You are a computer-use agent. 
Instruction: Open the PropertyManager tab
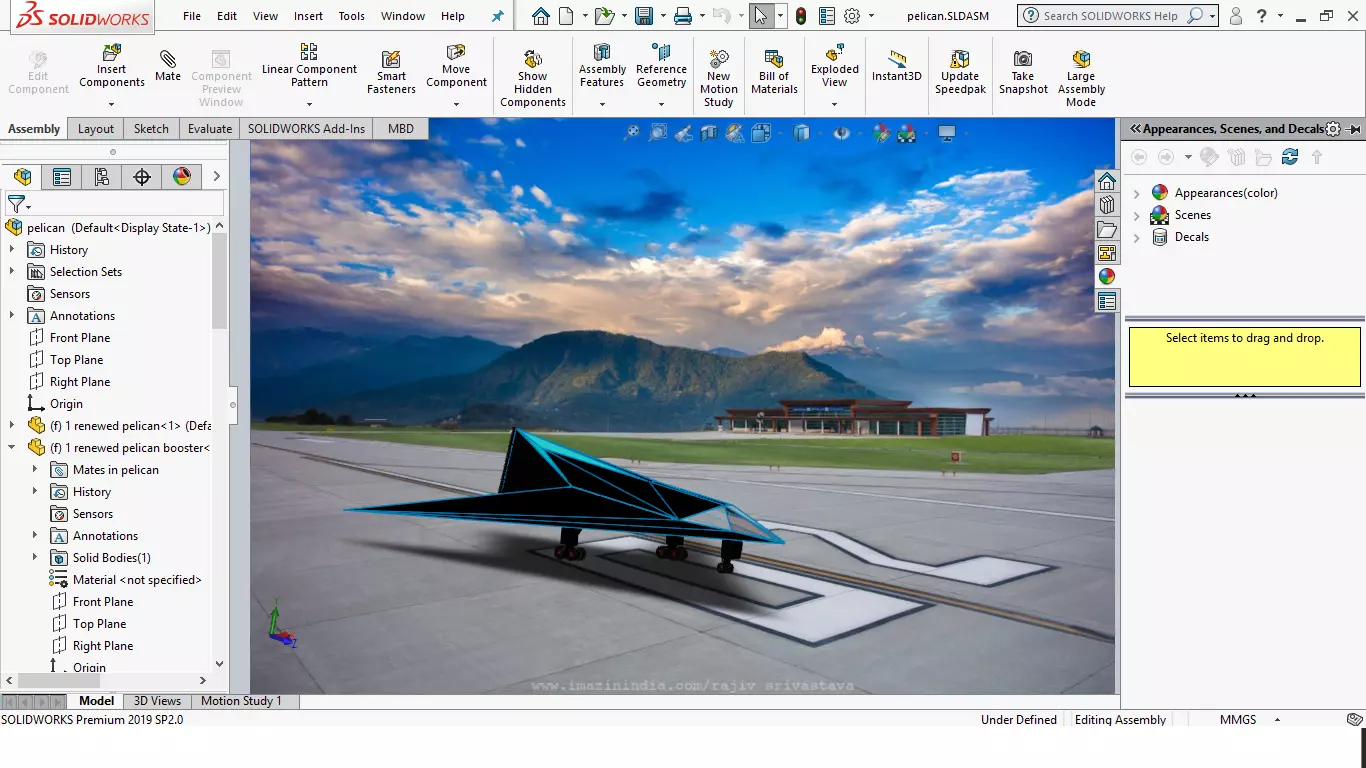[x=62, y=177]
